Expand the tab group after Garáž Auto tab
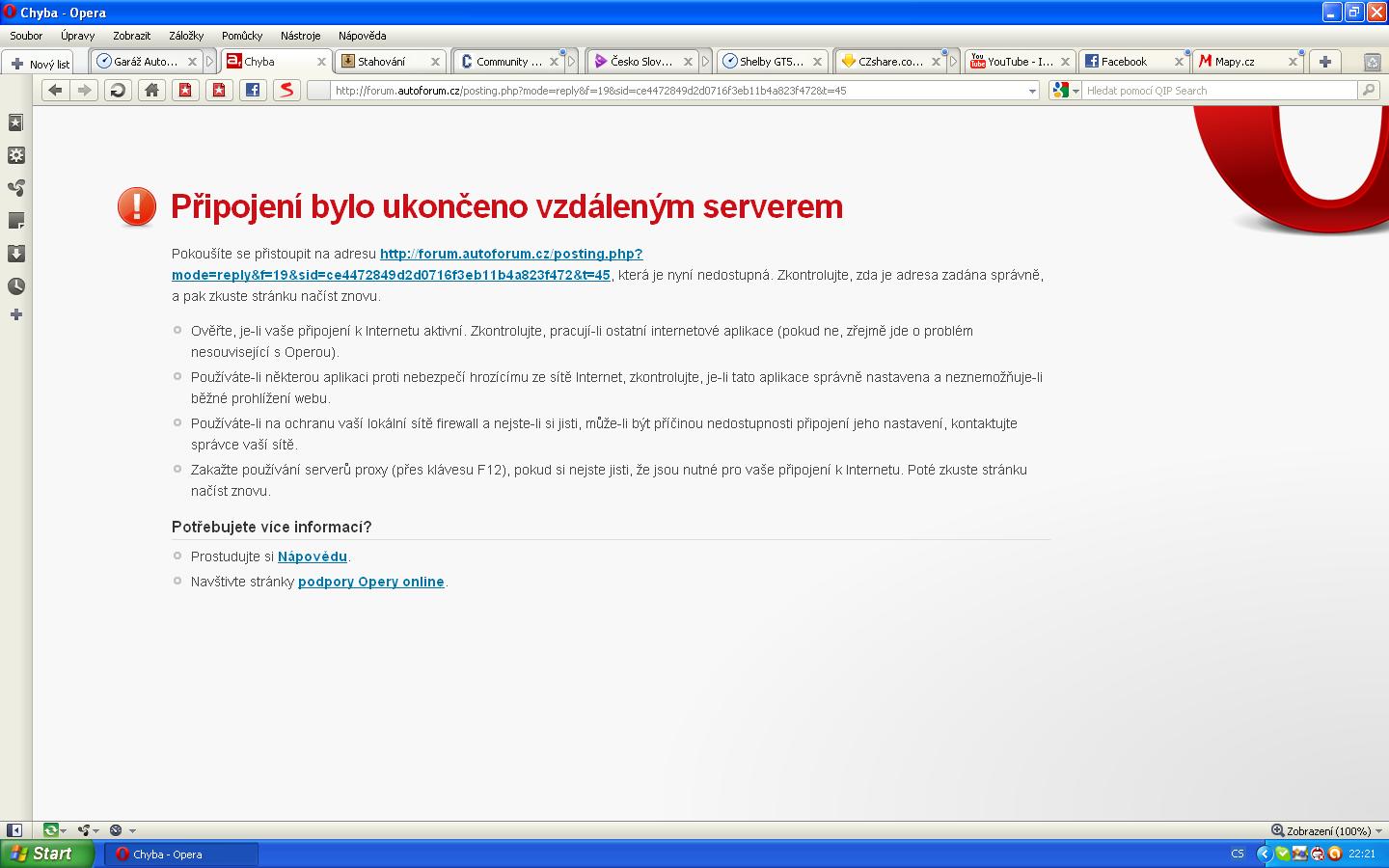This screenshot has width=1389, height=868. click(209, 62)
